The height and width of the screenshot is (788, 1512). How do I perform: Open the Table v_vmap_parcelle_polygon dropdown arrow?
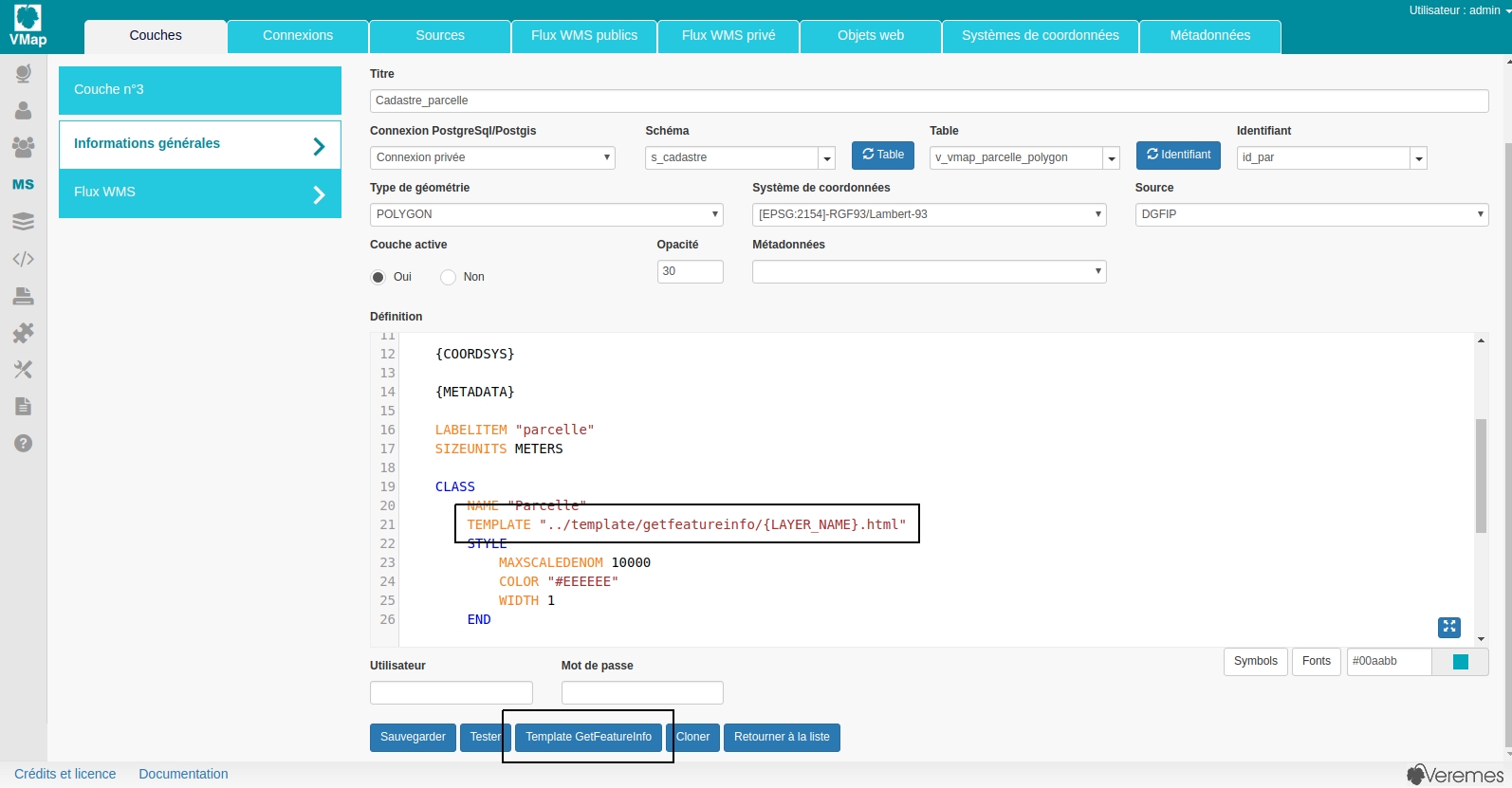1112,158
